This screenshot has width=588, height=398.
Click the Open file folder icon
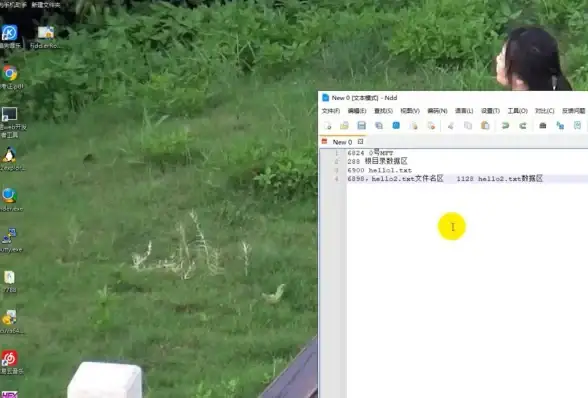tap(344, 126)
